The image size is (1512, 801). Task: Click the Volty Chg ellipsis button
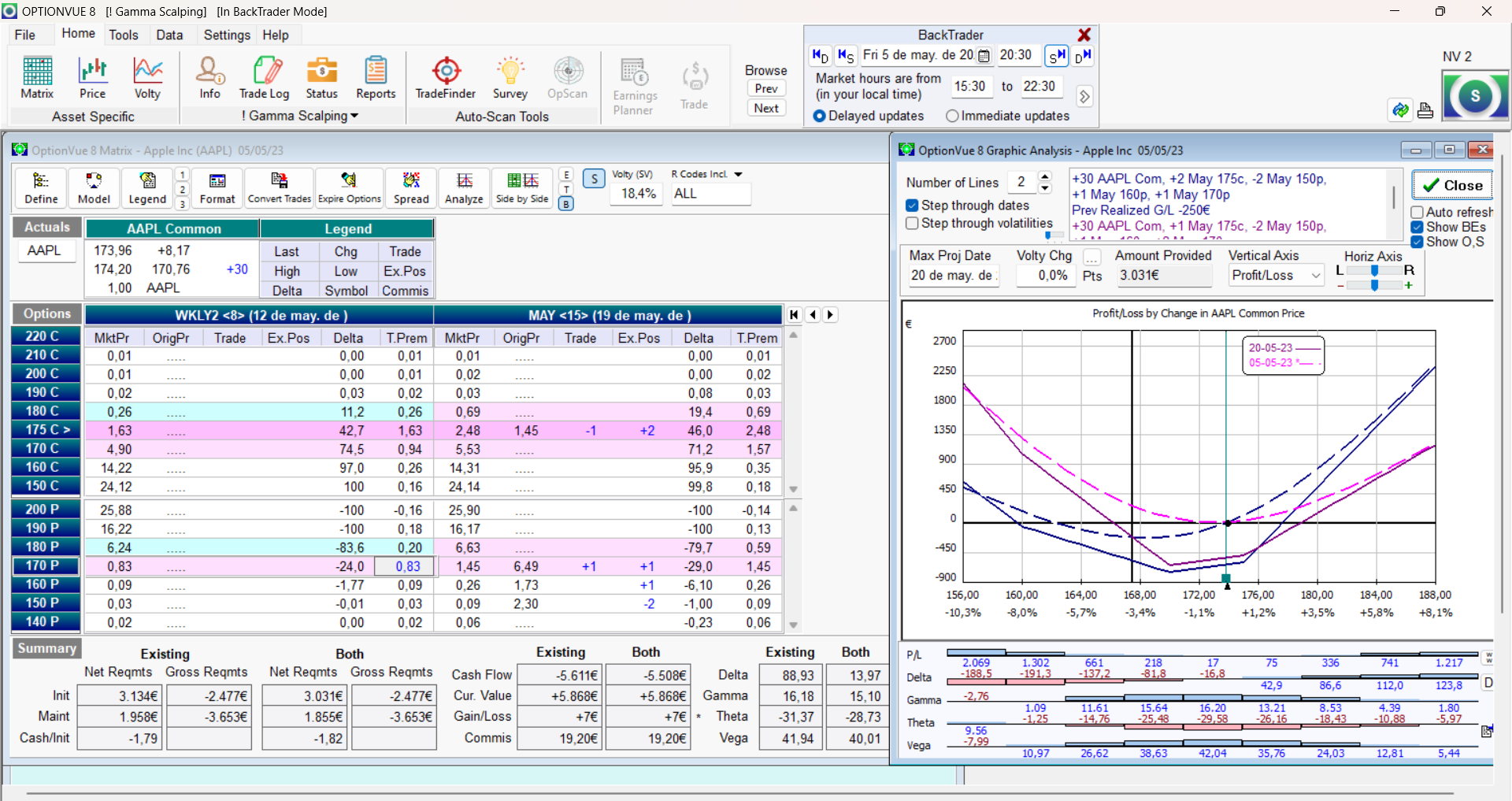[x=1091, y=257]
